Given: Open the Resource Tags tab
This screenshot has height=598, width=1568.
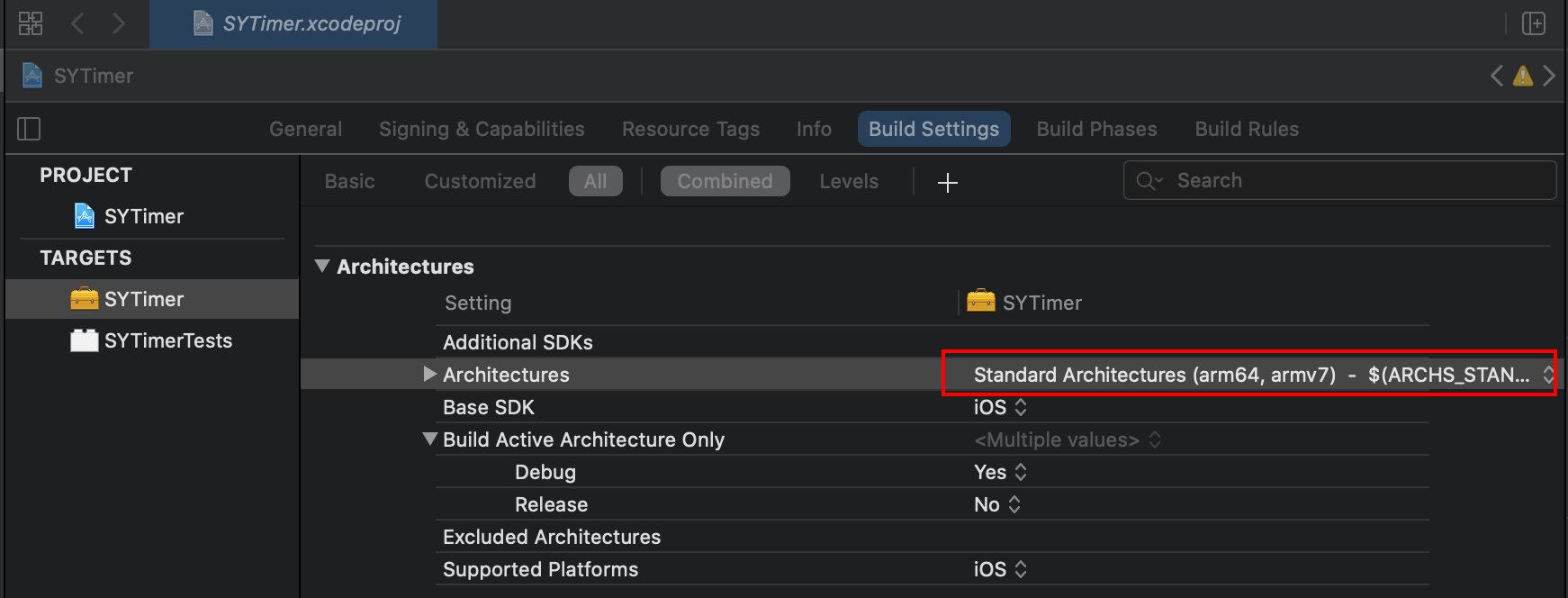Looking at the screenshot, I should 690,129.
